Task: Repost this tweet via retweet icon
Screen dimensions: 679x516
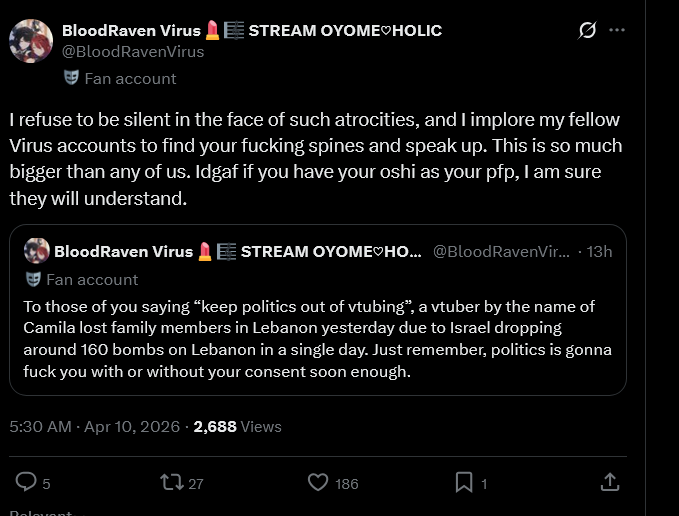Action: pyautogui.click(x=172, y=482)
